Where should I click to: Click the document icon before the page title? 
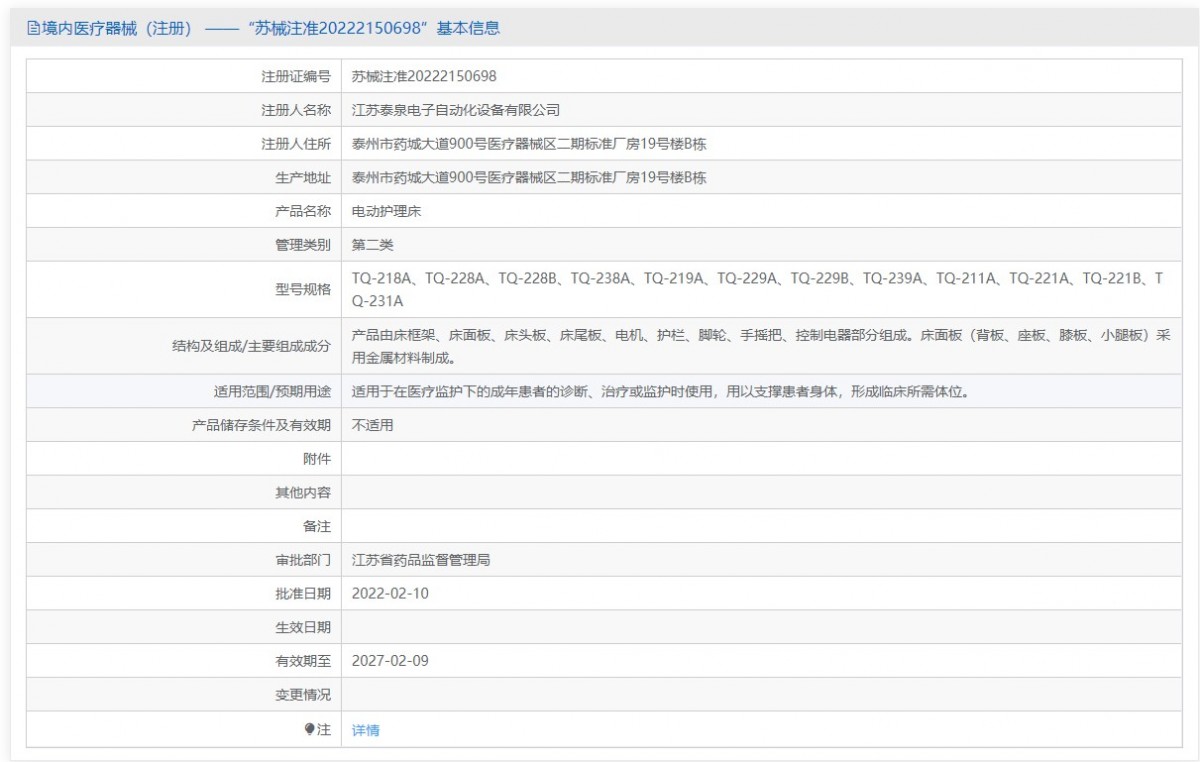tap(31, 27)
